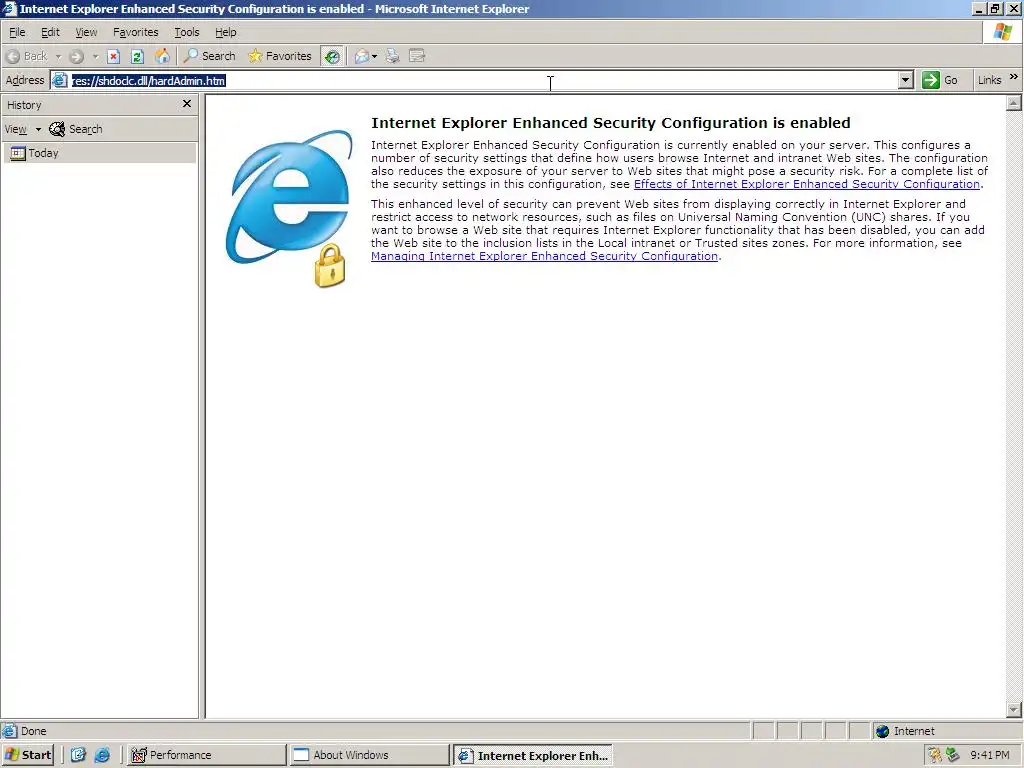The width and height of the screenshot is (1024, 768).
Task: Click the Home icon in toolbar
Action: click(162, 56)
